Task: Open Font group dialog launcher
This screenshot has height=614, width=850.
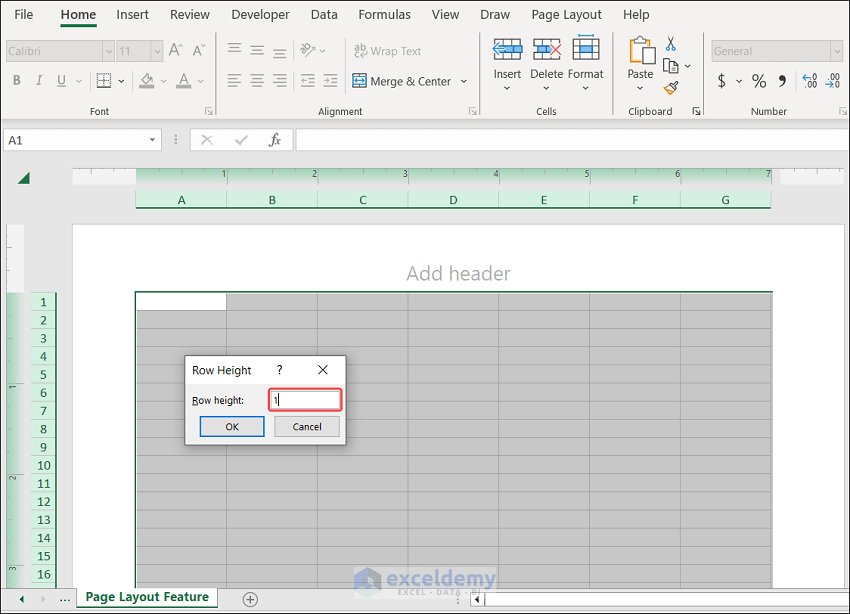Action: coord(209,111)
